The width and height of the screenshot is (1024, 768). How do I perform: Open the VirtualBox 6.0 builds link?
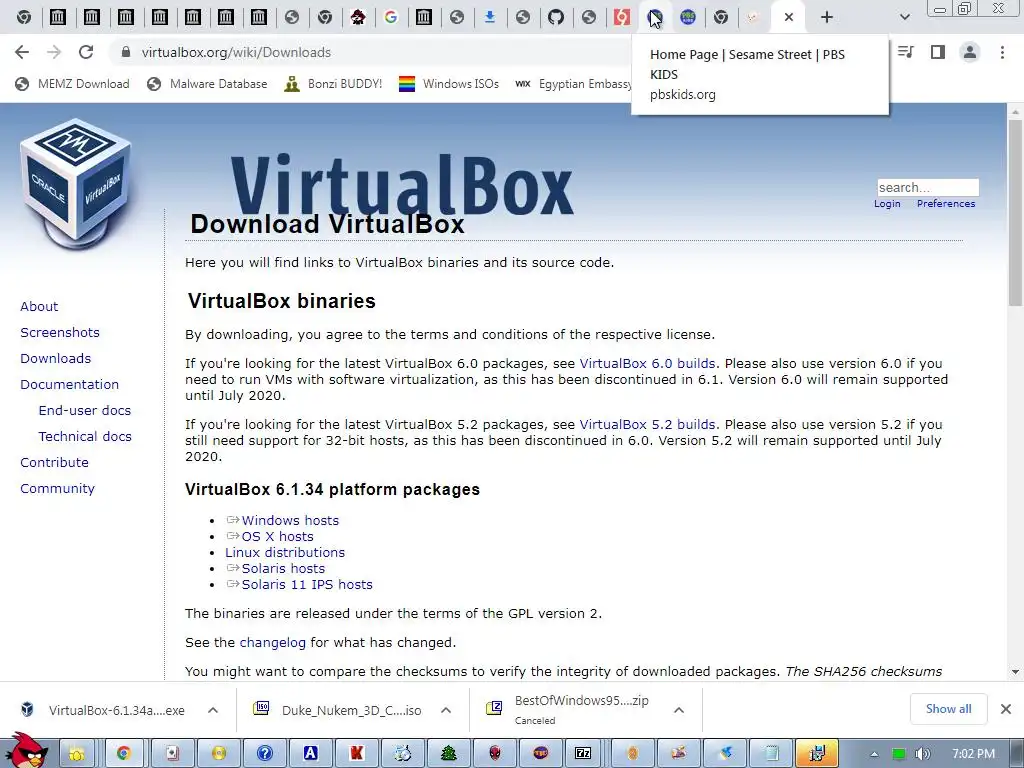pos(647,364)
